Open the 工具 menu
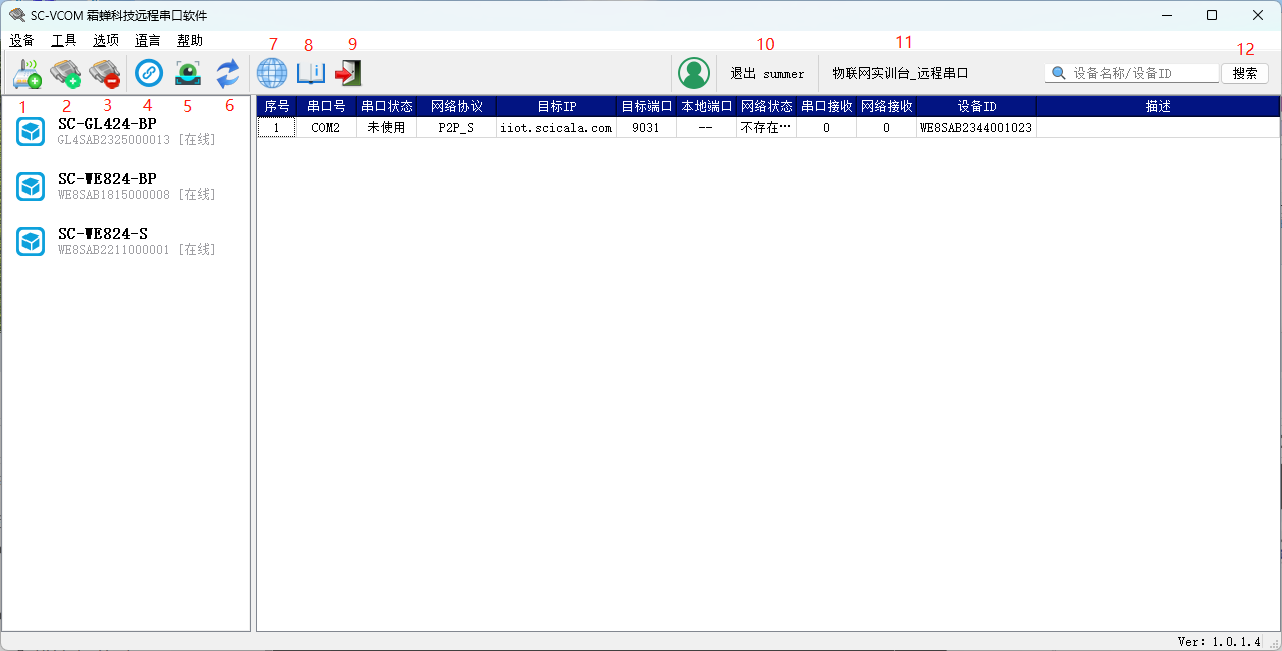Image resolution: width=1282 pixels, height=651 pixels. click(x=64, y=41)
